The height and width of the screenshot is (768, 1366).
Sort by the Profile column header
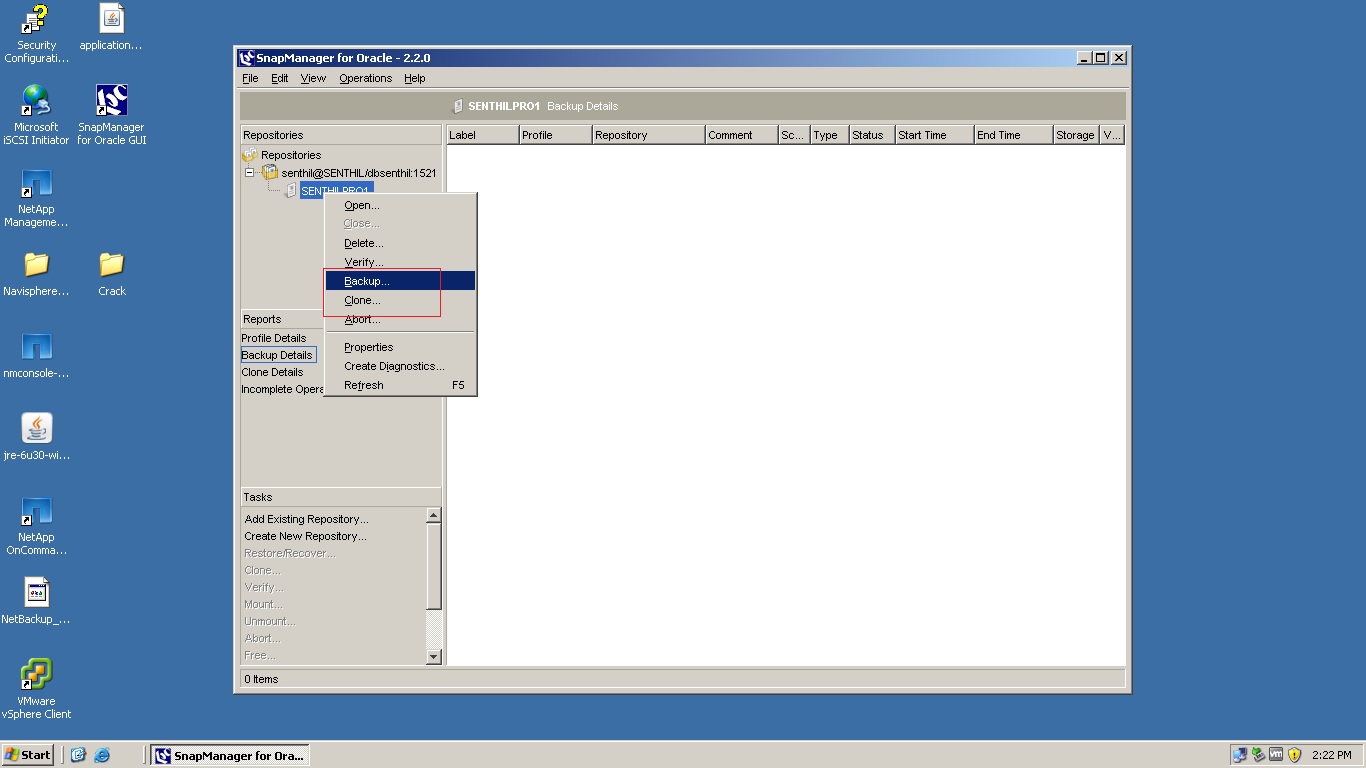click(555, 135)
